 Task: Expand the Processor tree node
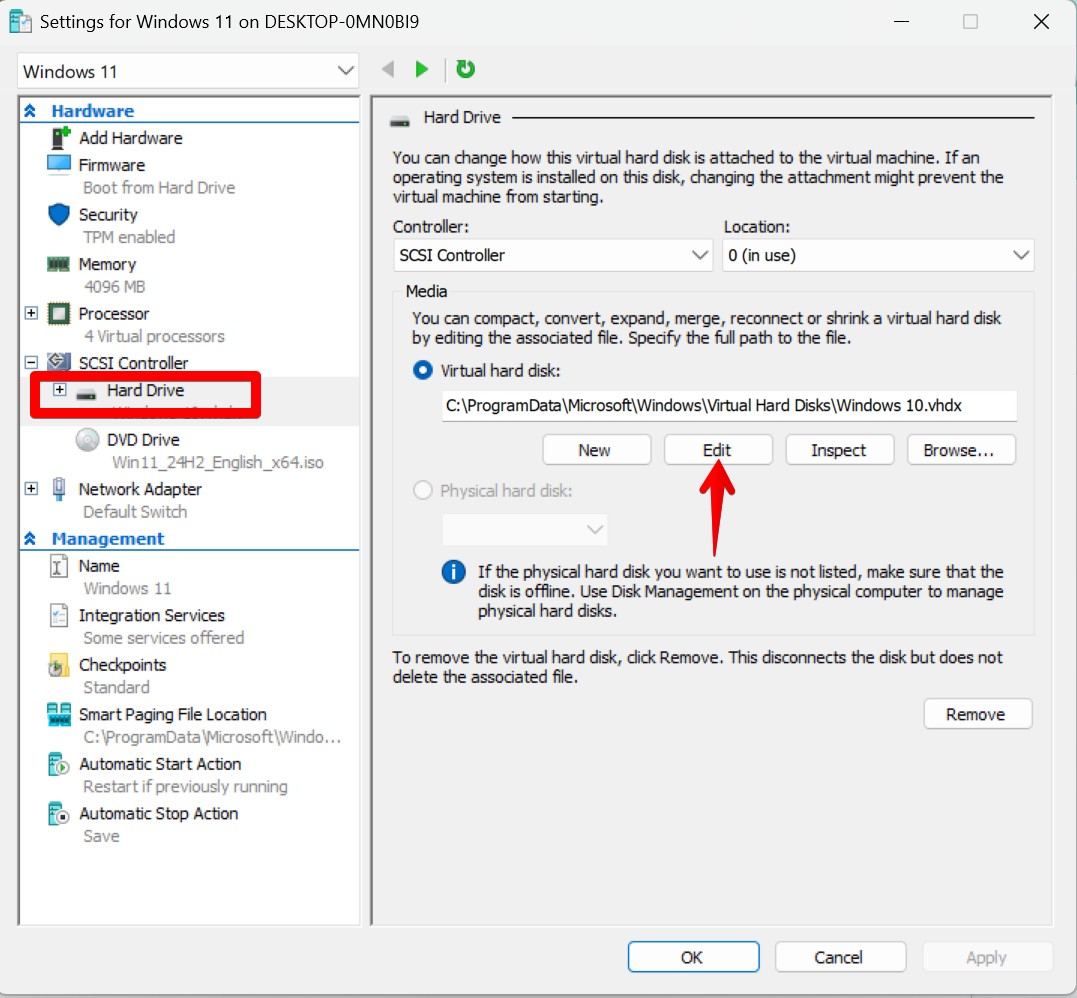click(31, 313)
